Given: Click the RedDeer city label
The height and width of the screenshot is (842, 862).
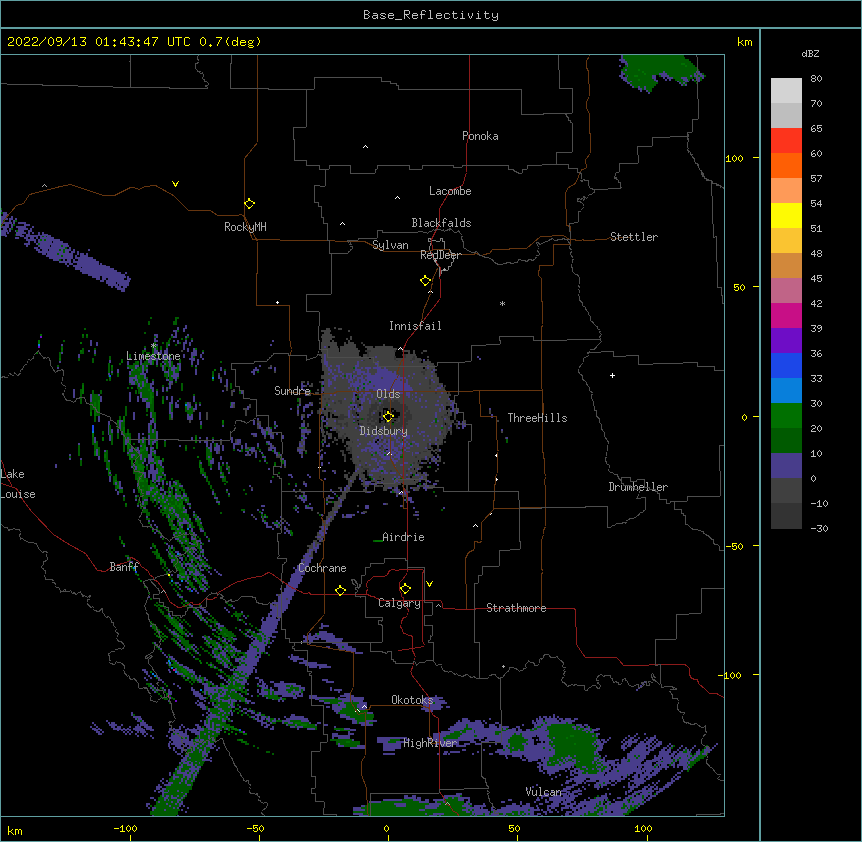Looking at the screenshot, I should tap(440, 255).
